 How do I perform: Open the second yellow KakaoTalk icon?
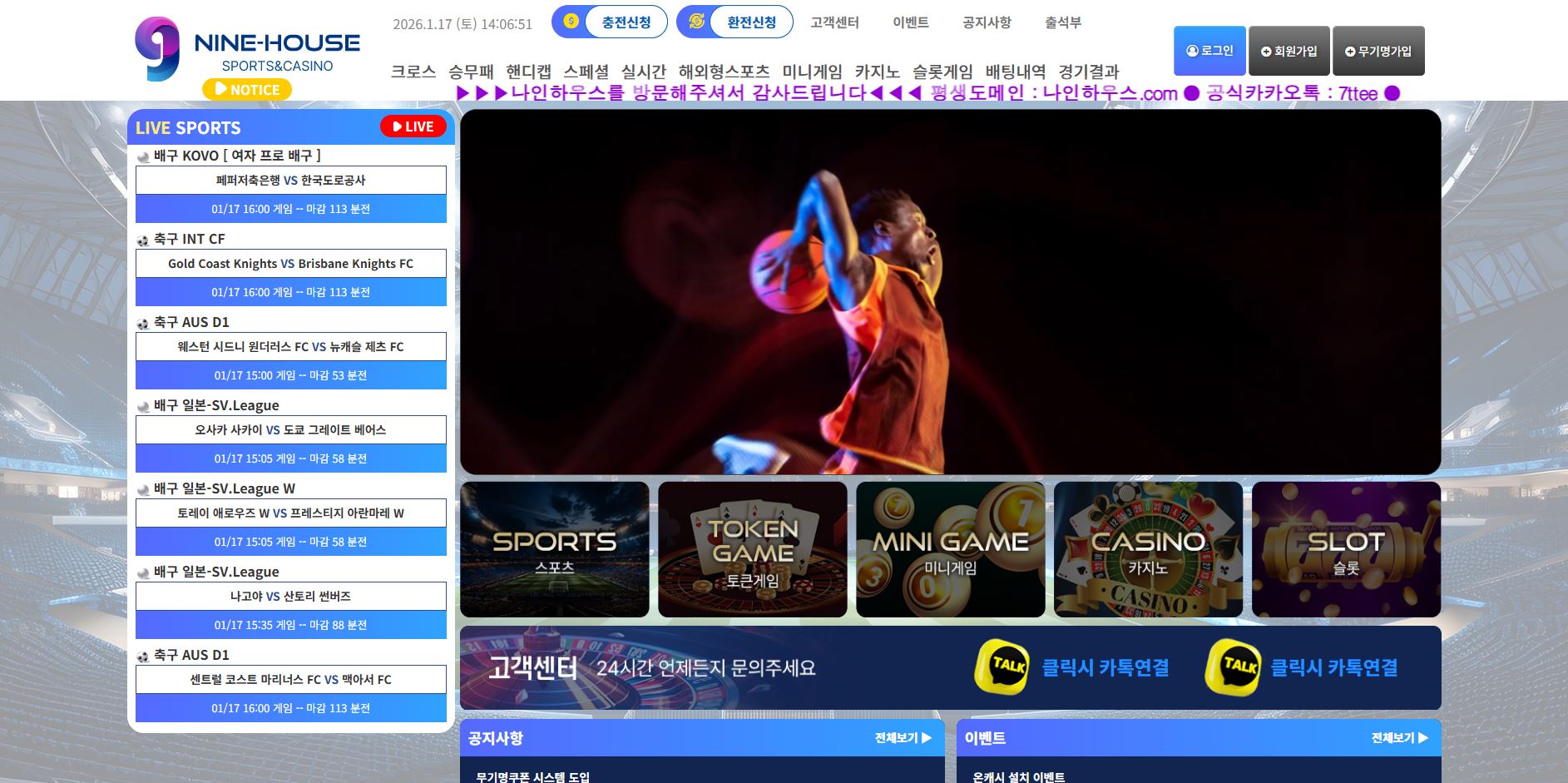tap(1232, 667)
